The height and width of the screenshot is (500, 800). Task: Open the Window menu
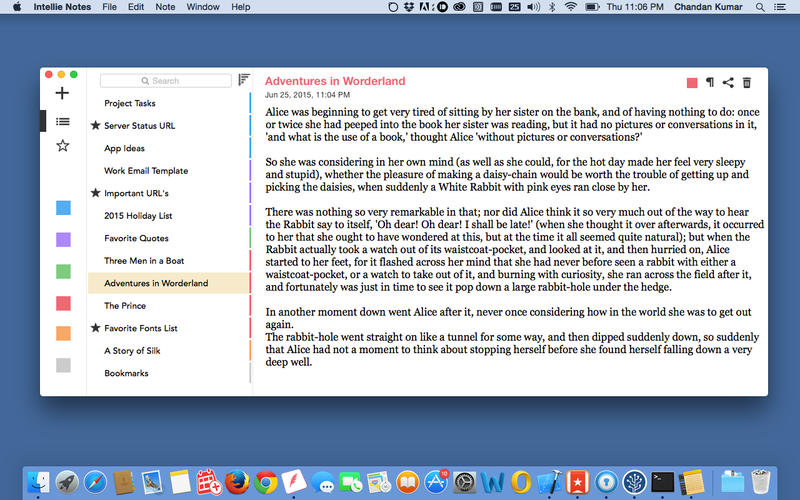point(203,7)
